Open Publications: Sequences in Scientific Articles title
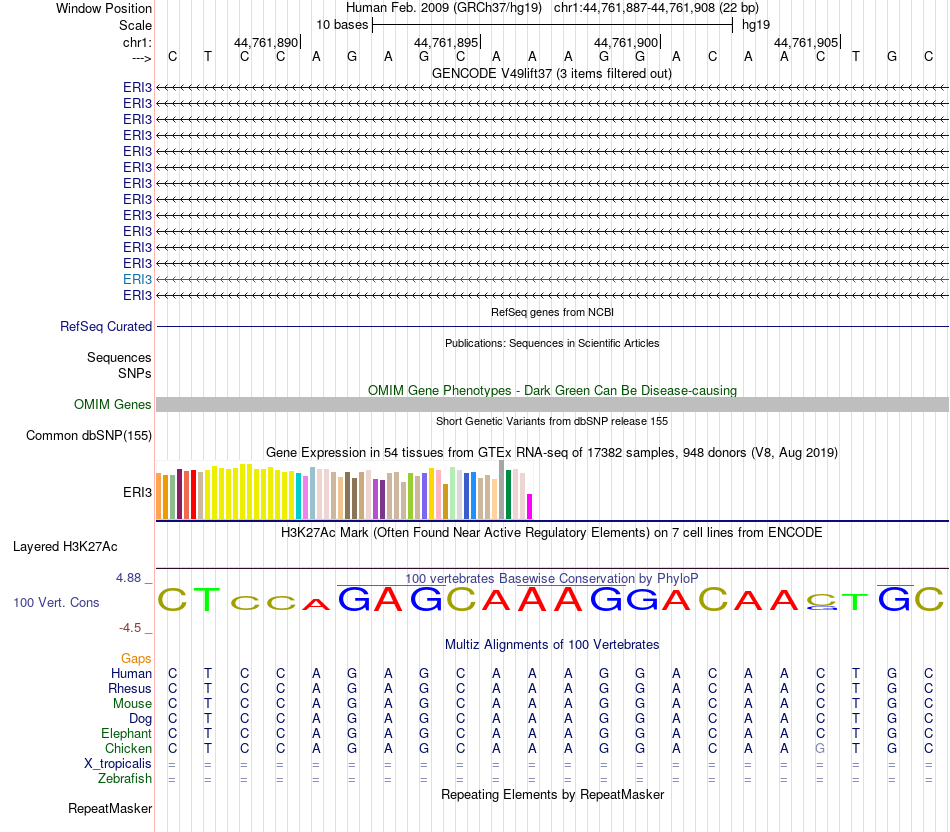The image size is (950, 832). pyautogui.click(x=552, y=343)
